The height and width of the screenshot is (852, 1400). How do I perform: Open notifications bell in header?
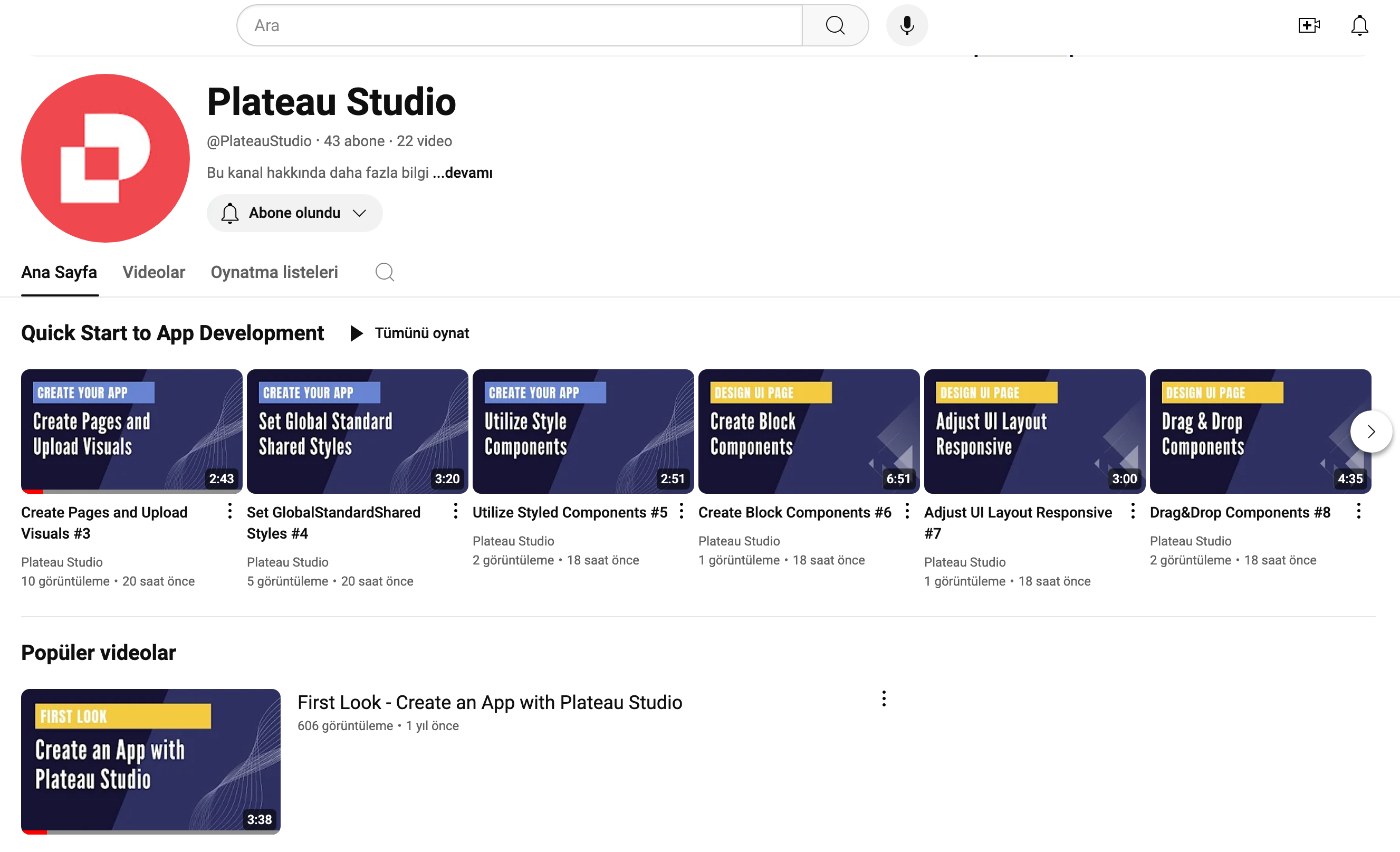tap(1359, 25)
